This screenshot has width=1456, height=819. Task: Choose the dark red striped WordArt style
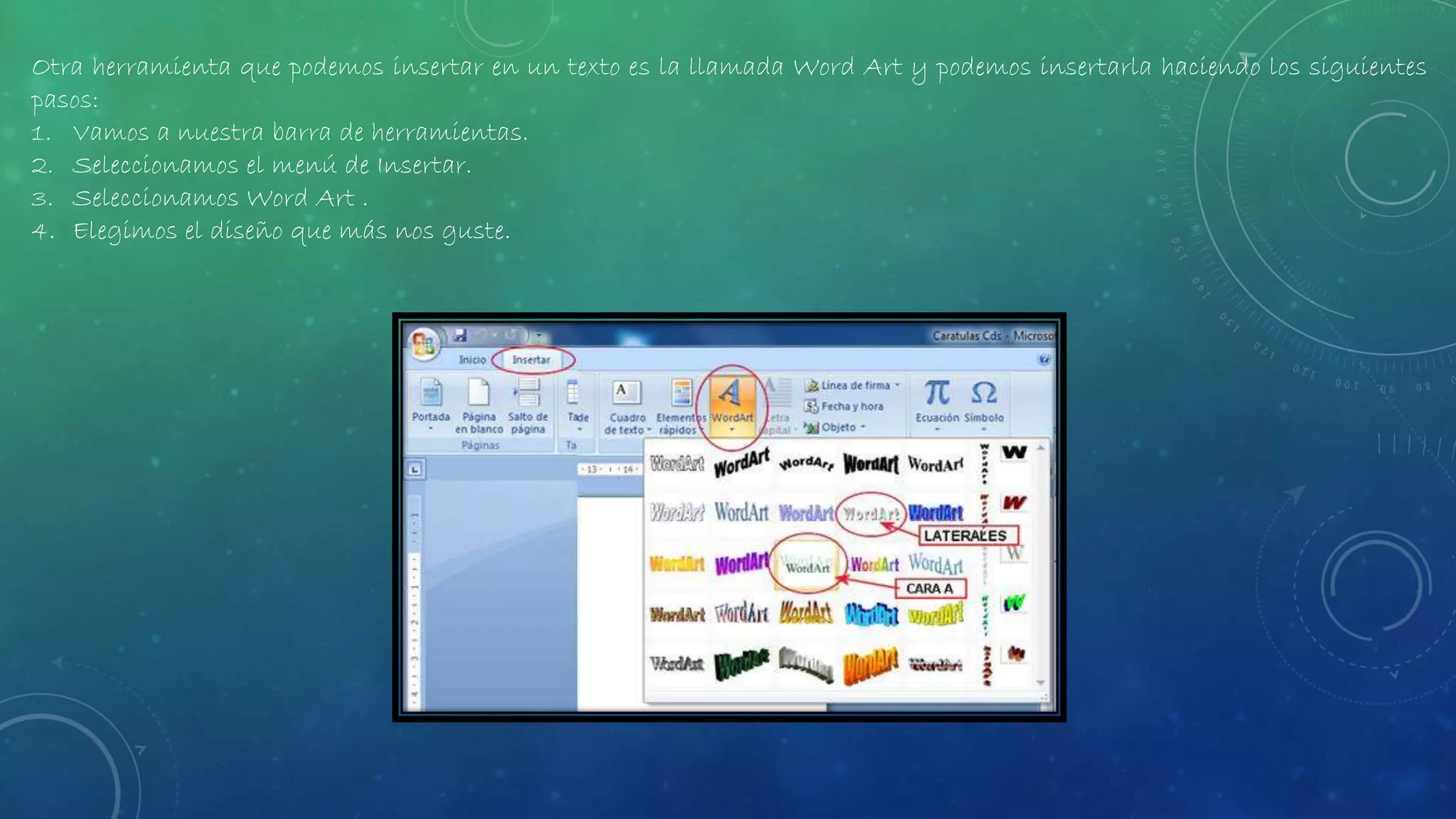(x=936, y=664)
